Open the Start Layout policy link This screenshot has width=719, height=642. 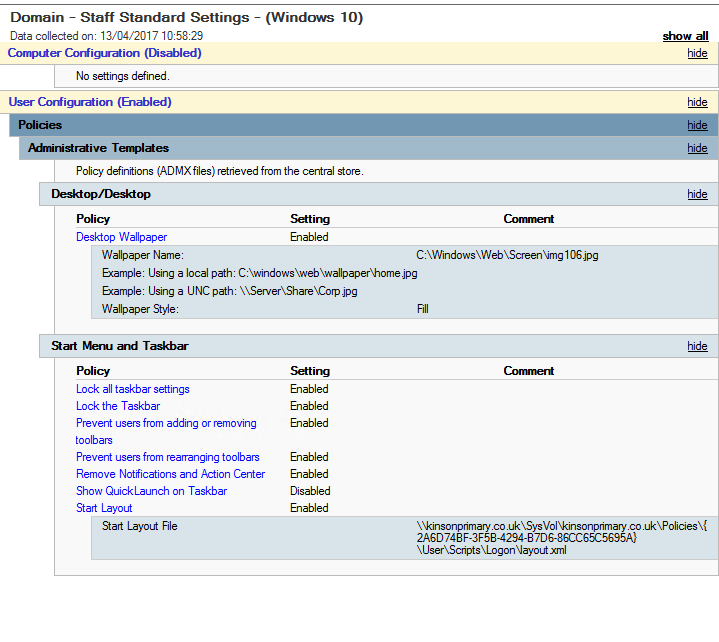pos(104,508)
